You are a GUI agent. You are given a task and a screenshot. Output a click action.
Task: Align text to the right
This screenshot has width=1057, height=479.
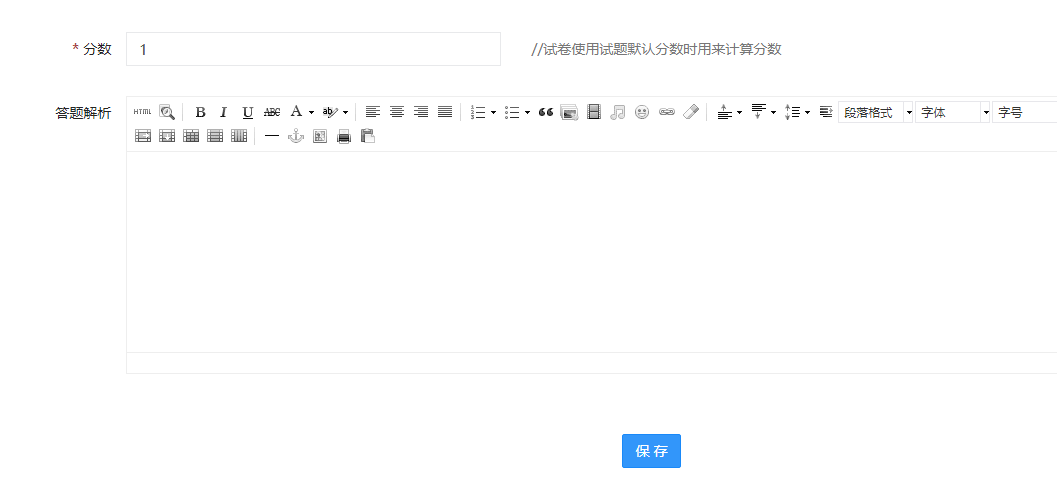pyautogui.click(x=421, y=112)
